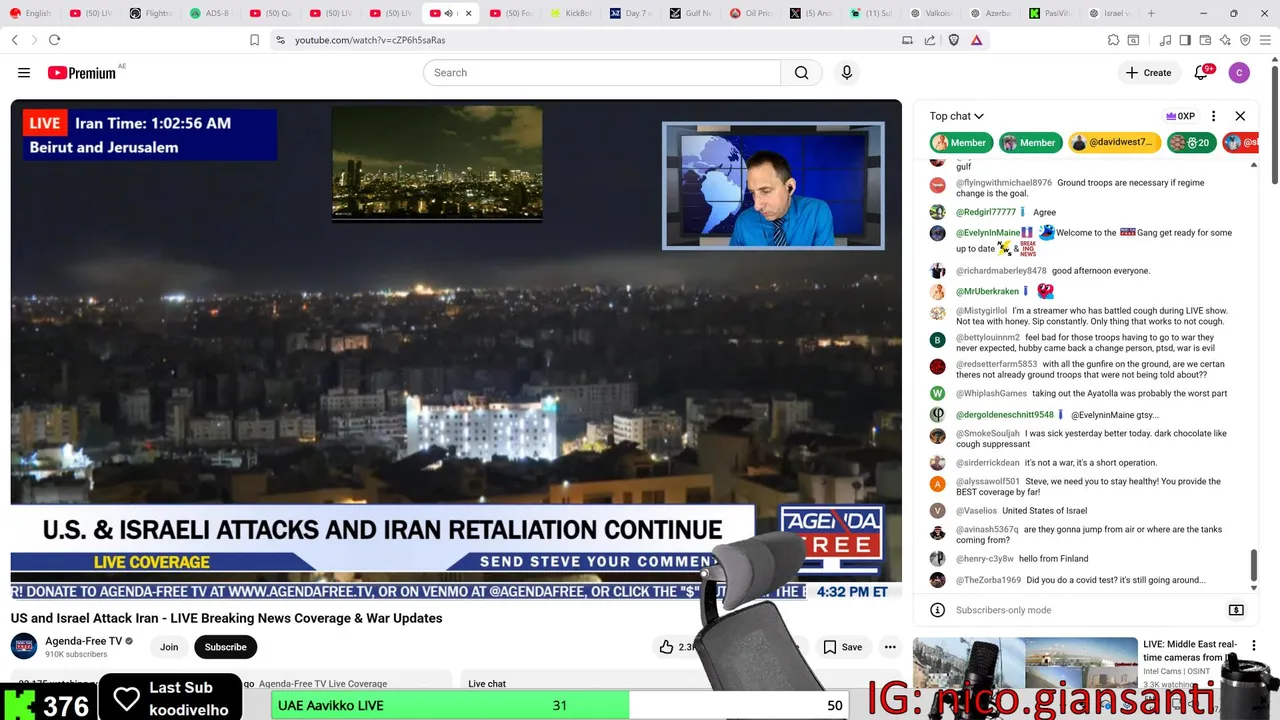Switch to the Flightra tab
Screen dimensions: 1280x720
pos(151,13)
